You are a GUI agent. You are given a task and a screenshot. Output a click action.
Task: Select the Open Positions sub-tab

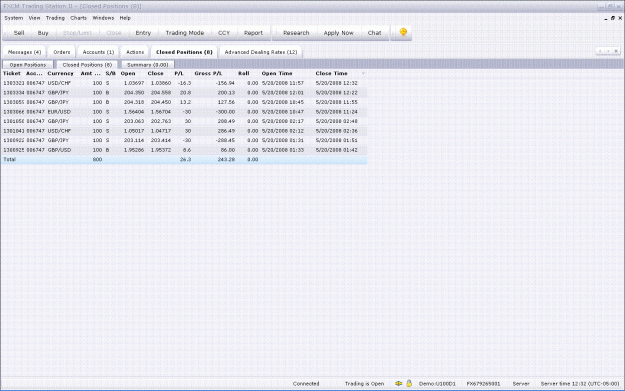tap(28, 65)
